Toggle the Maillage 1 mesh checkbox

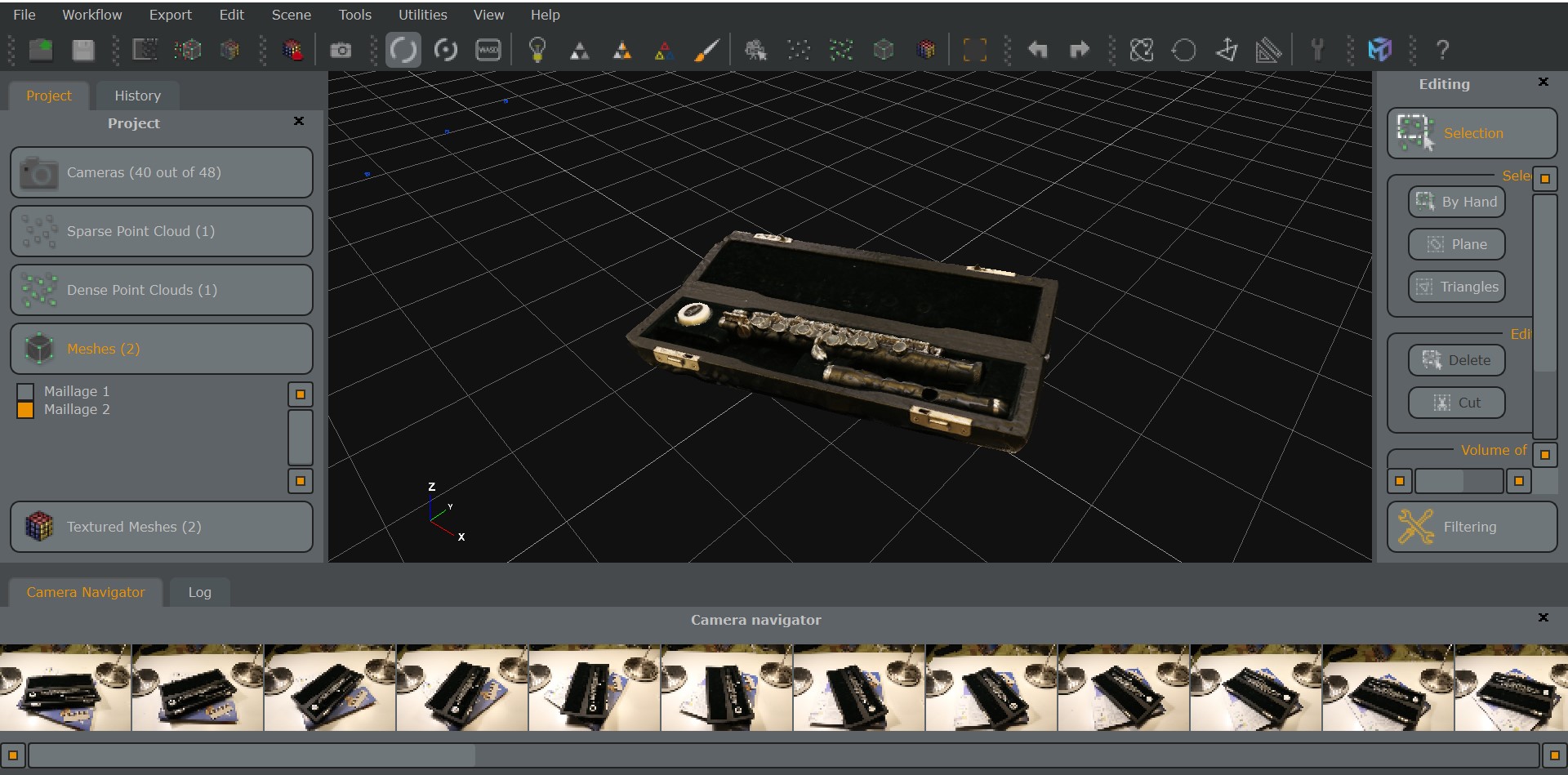[x=25, y=392]
